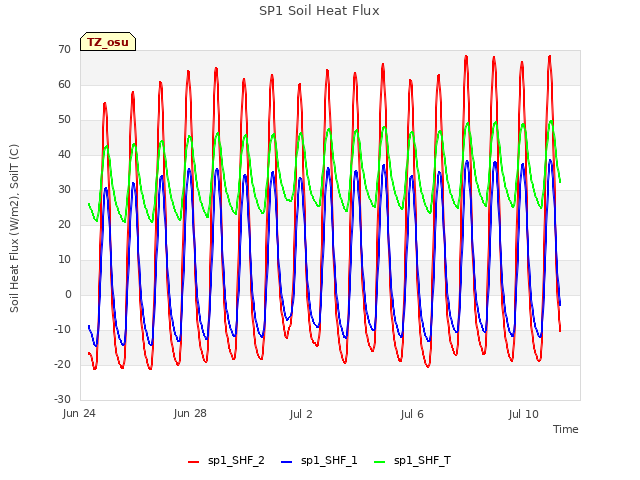
Task: Click the Jun 28 x-axis label
Action: pos(190,414)
